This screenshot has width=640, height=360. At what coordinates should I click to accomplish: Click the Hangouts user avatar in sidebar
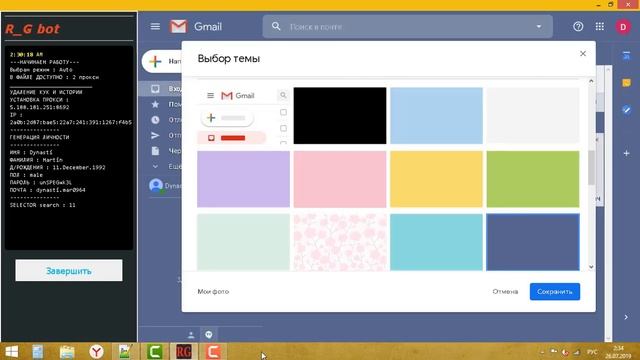tap(156, 185)
